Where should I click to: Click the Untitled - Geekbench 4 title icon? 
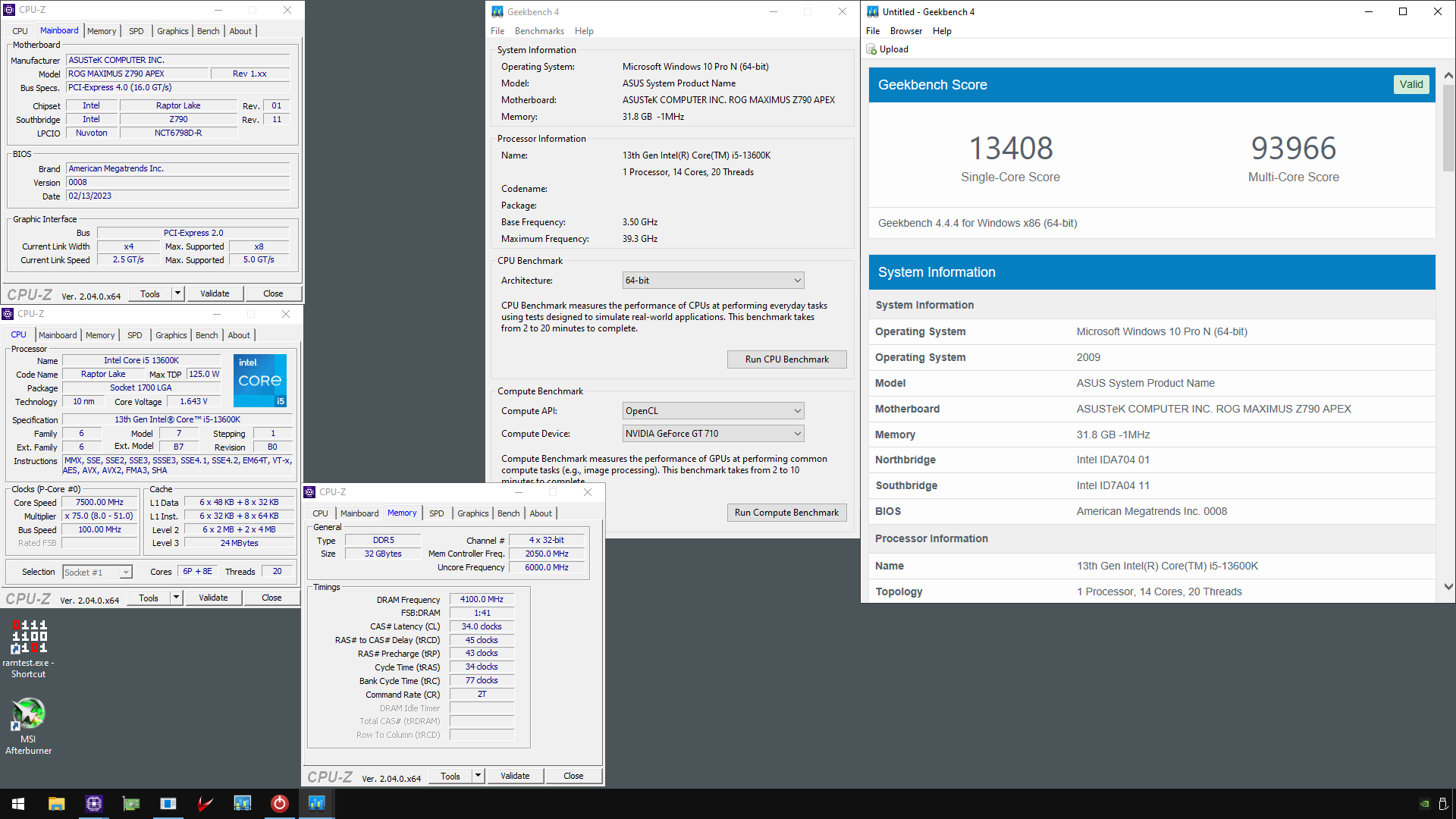click(873, 11)
